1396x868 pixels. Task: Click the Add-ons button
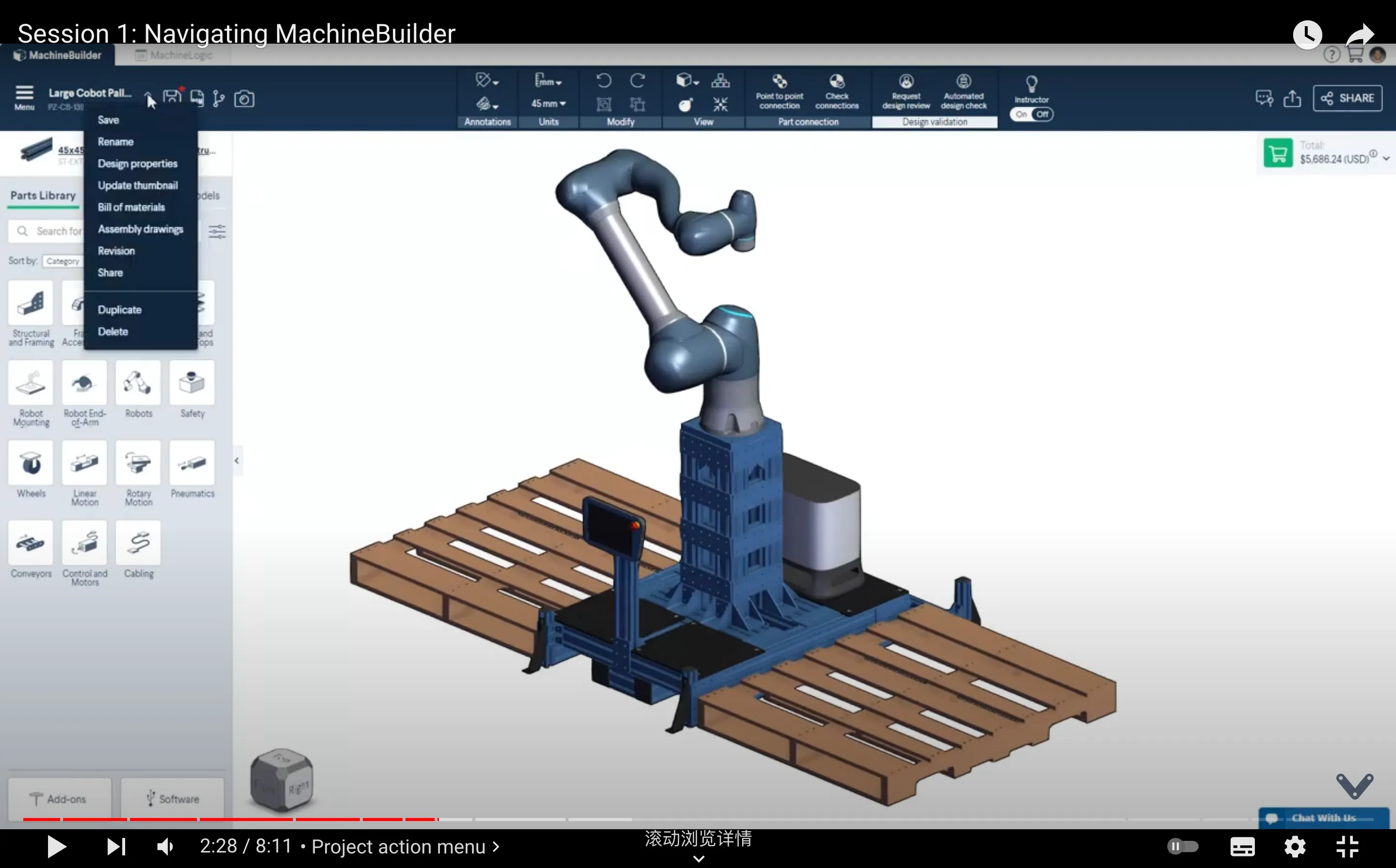(59, 799)
